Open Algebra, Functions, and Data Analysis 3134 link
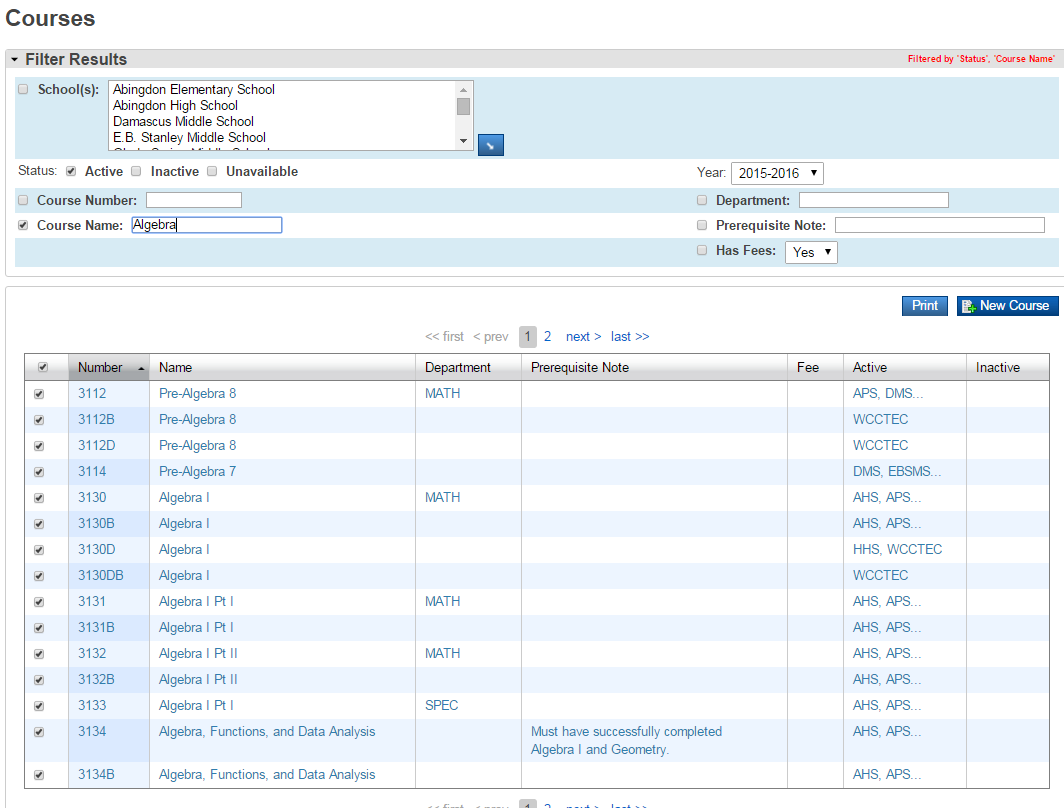 (x=267, y=731)
